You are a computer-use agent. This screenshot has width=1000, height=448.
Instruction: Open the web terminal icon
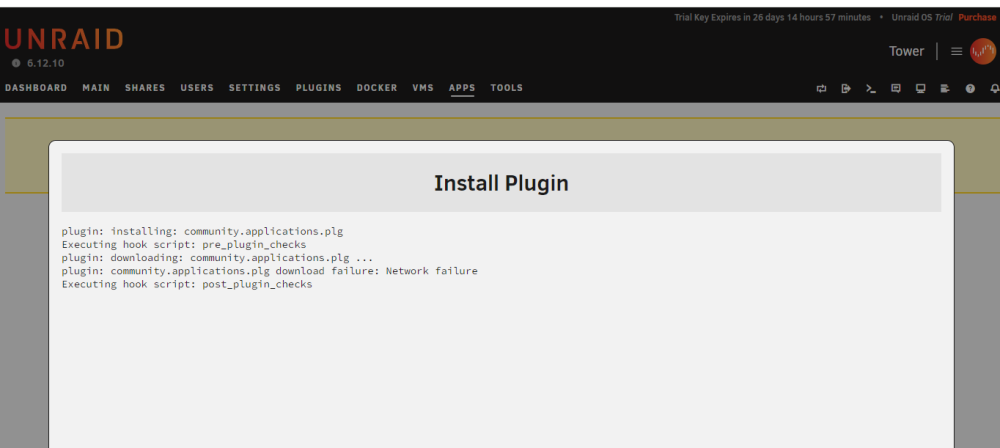[871, 89]
